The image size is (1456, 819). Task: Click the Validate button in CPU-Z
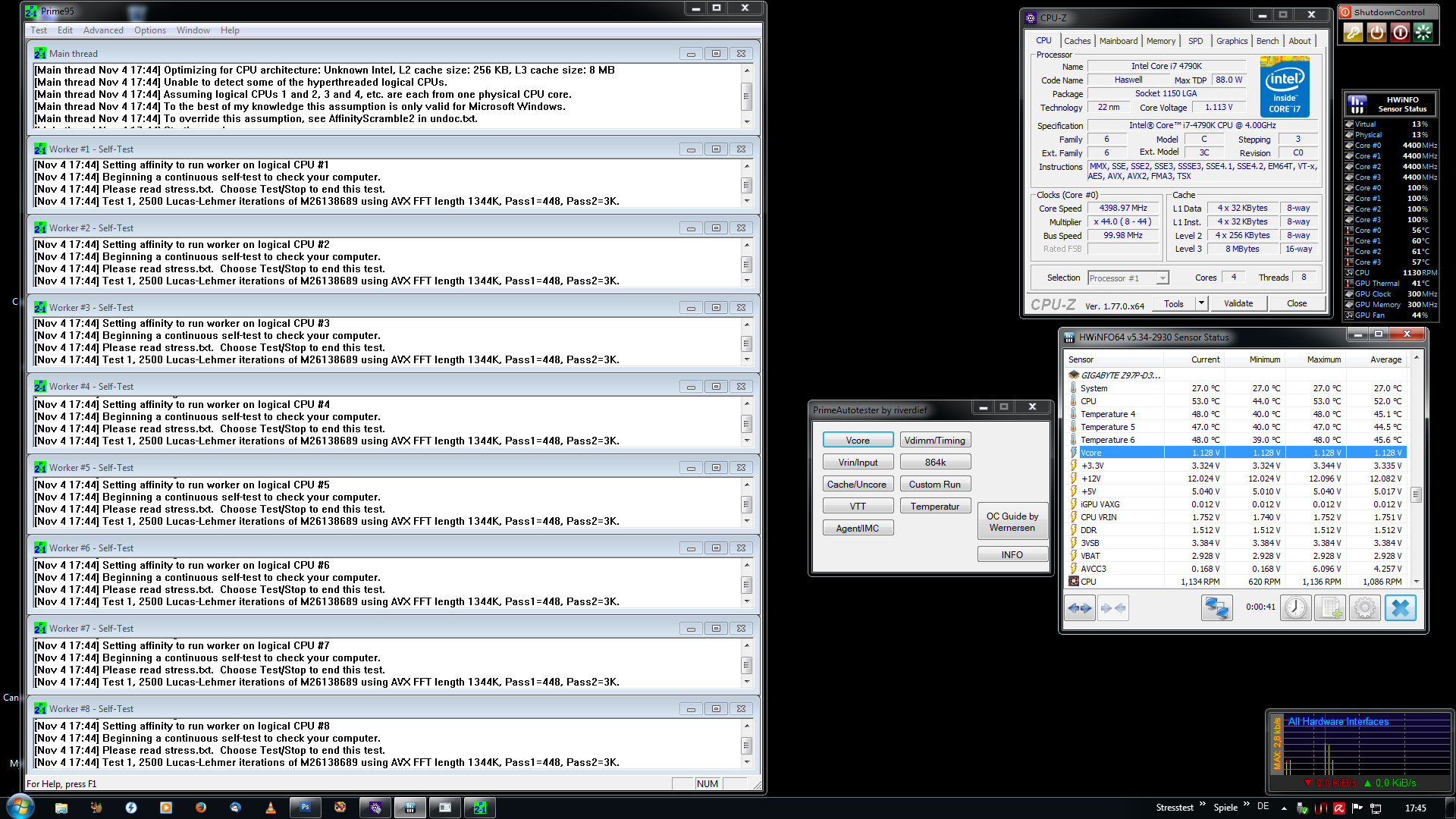click(1238, 303)
